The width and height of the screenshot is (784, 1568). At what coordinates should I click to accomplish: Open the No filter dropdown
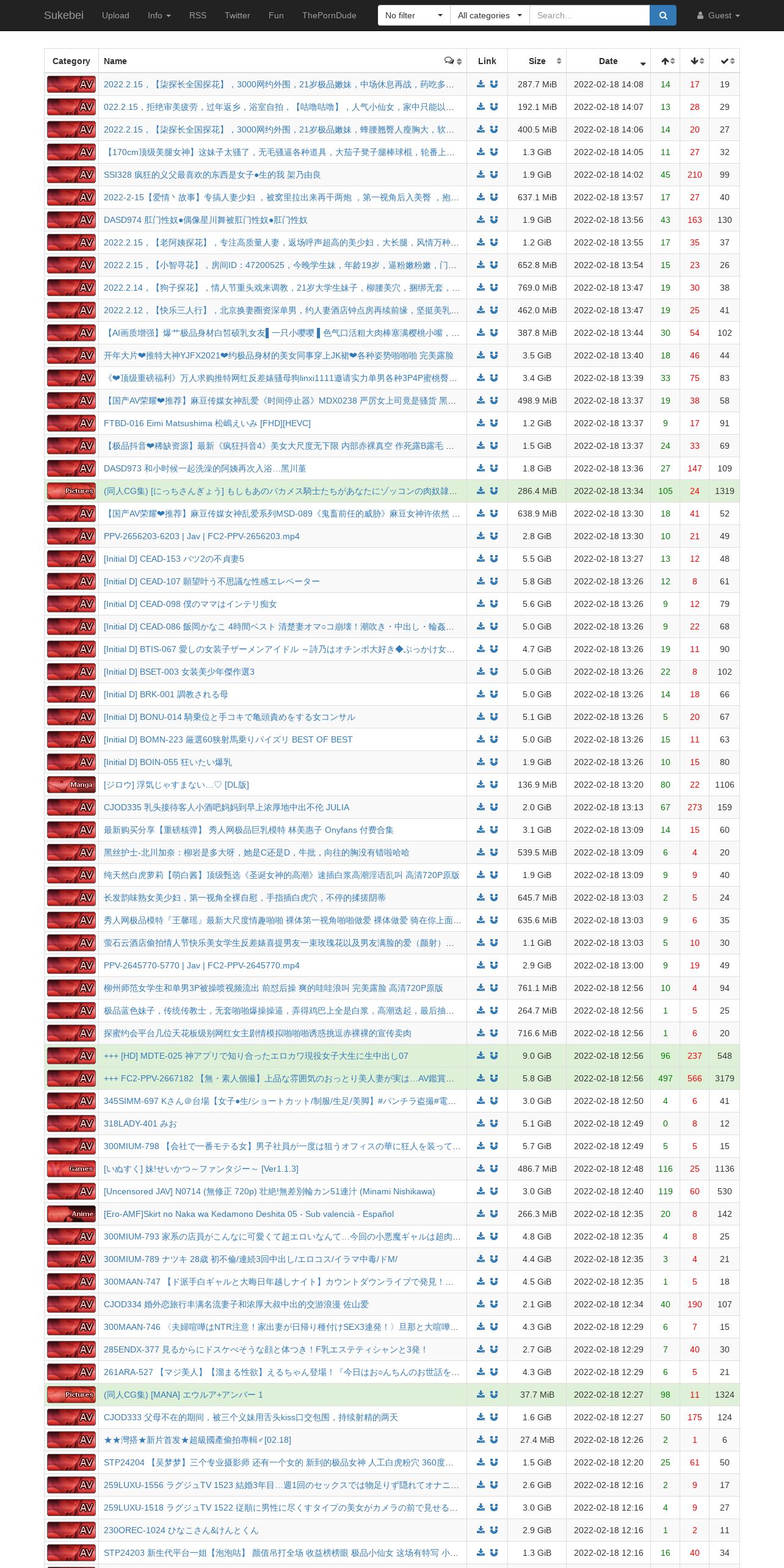click(x=414, y=15)
